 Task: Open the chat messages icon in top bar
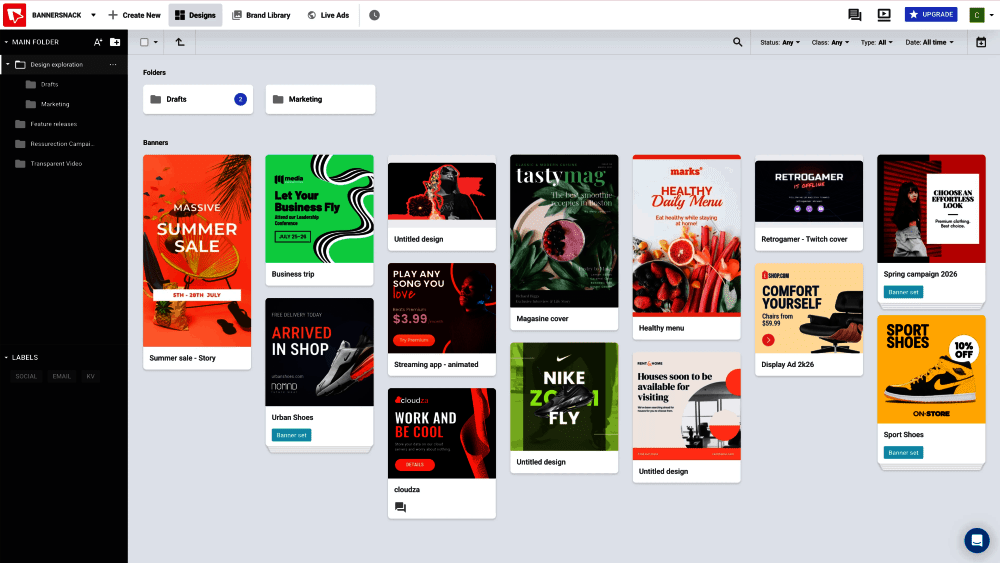[855, 15]
